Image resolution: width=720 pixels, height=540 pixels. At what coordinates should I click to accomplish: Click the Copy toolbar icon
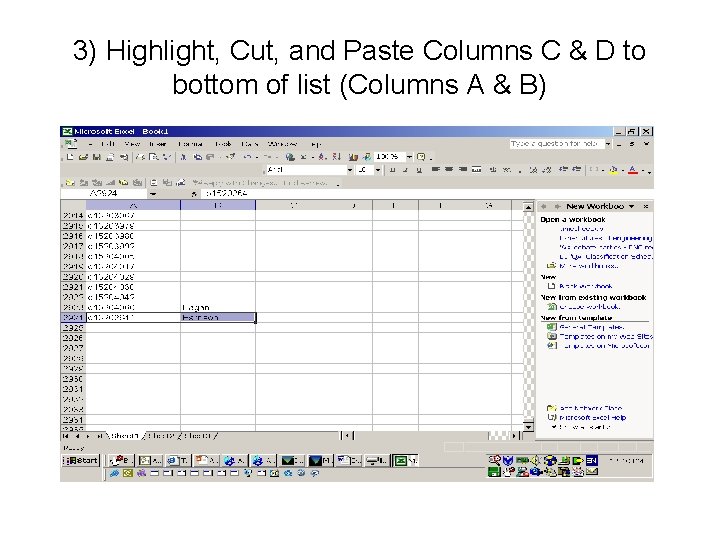(x=197, y=157)
